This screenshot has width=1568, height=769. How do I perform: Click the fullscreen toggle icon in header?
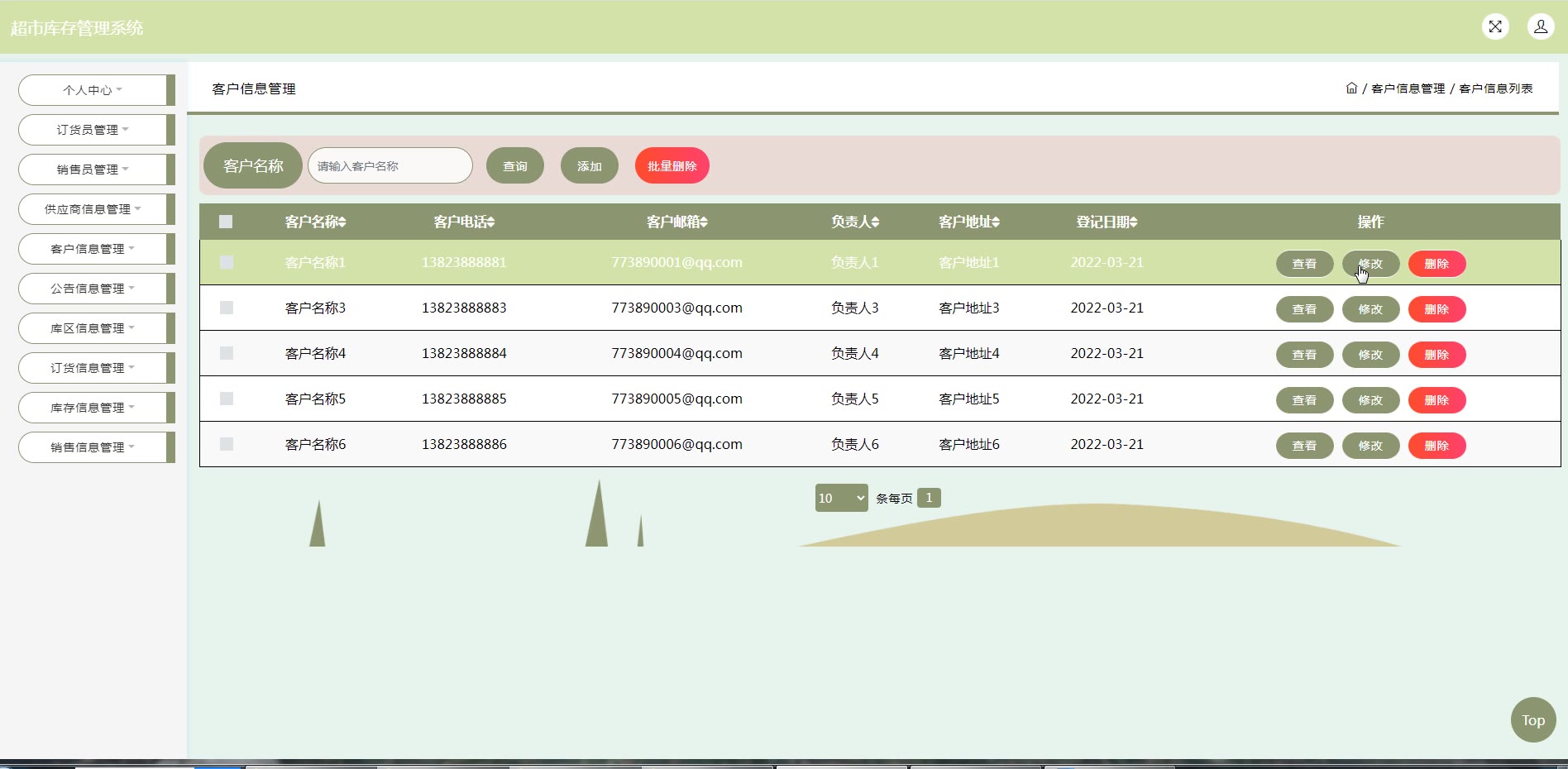tap(1494, 26)
